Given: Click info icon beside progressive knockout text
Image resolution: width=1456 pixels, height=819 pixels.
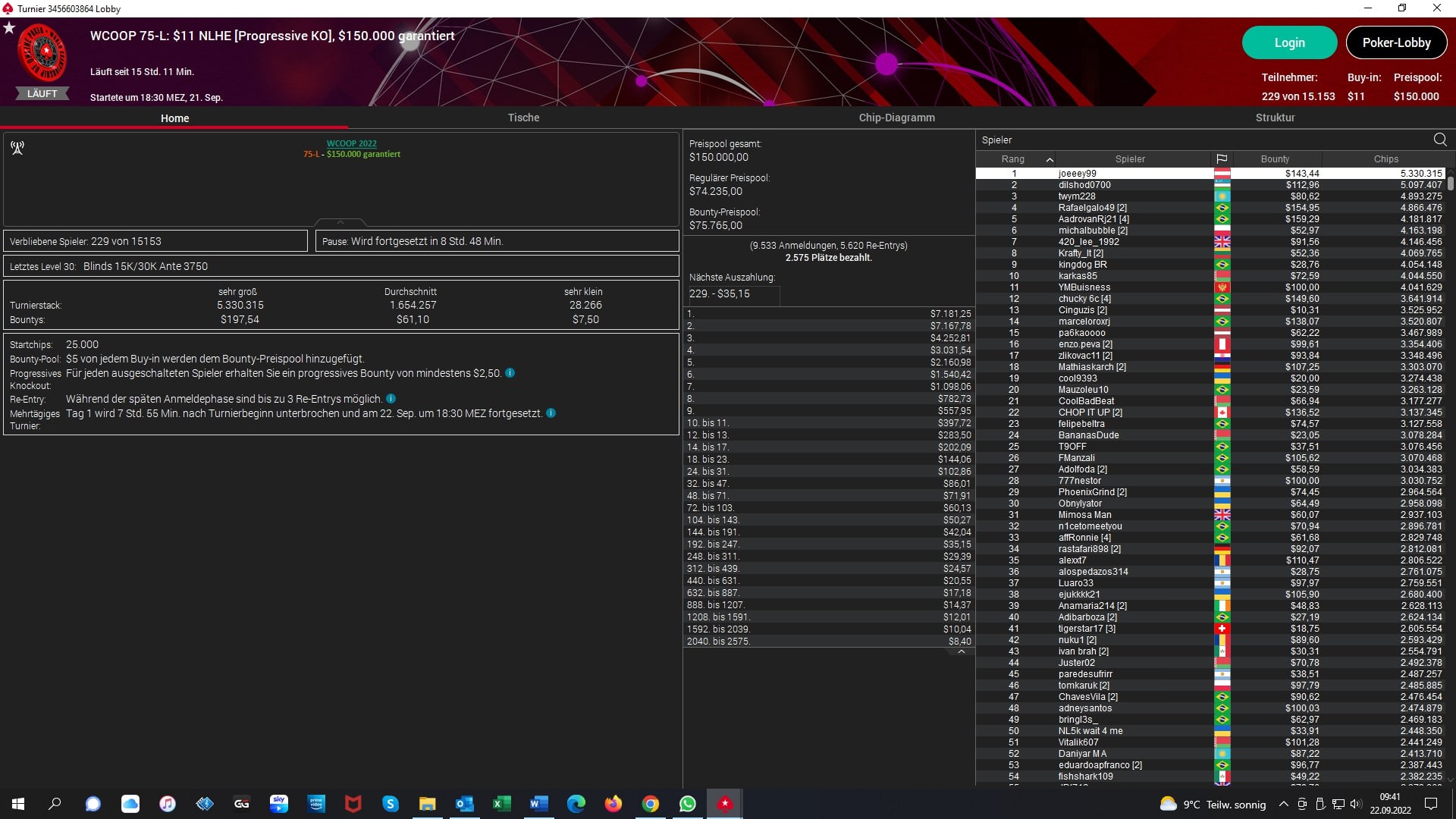Looking at the screenshot, I should point(510,373).
